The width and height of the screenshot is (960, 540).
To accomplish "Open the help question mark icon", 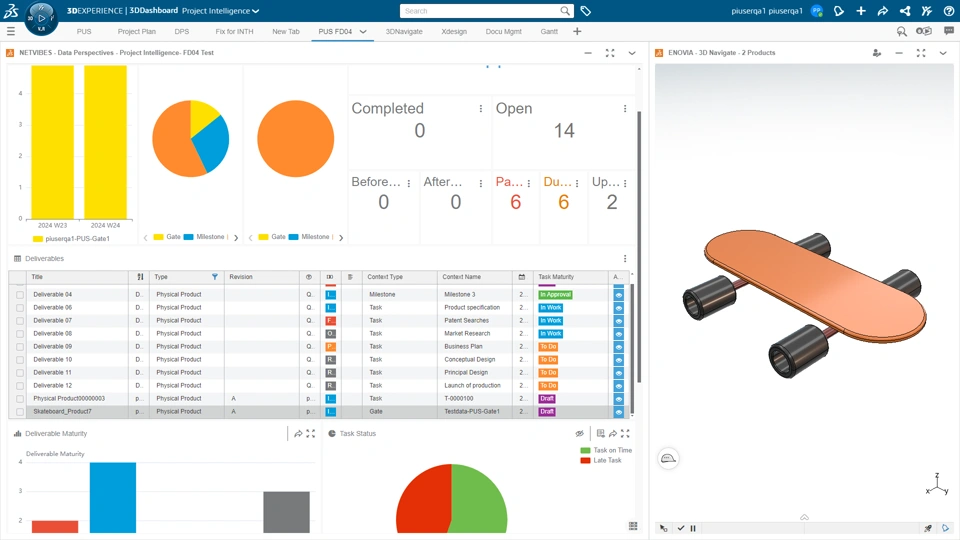I will click(948, 11).
